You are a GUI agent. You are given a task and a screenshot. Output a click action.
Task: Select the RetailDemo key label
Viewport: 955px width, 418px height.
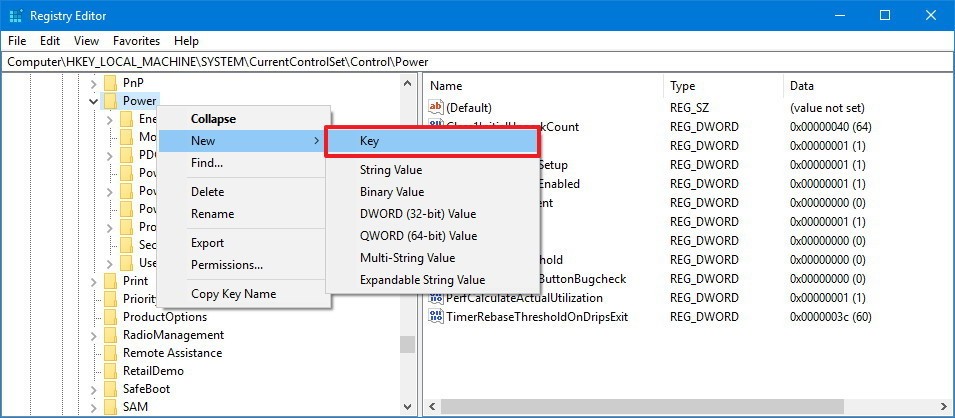pos(153,370)
